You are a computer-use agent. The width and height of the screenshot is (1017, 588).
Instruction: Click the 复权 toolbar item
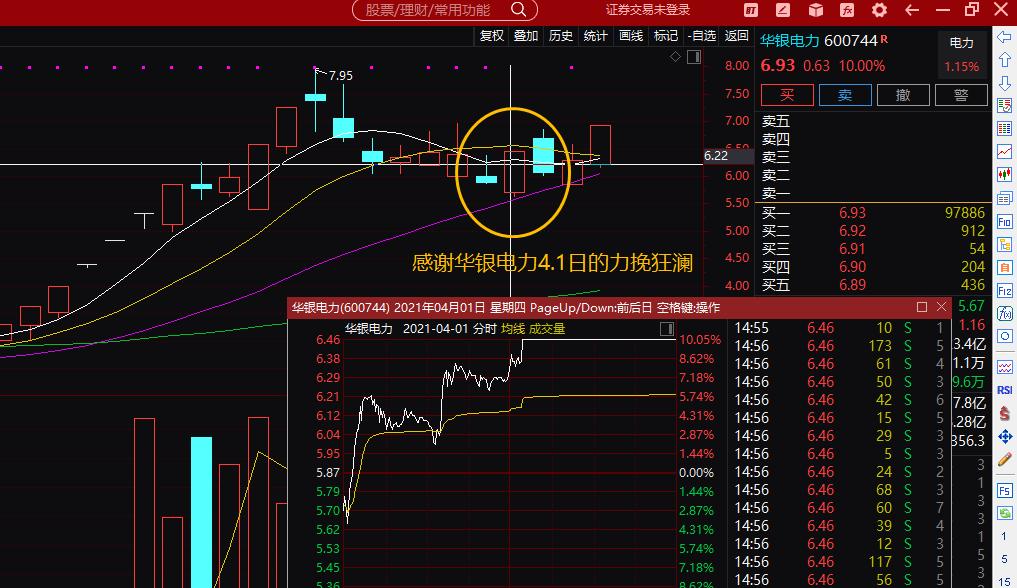492,36
